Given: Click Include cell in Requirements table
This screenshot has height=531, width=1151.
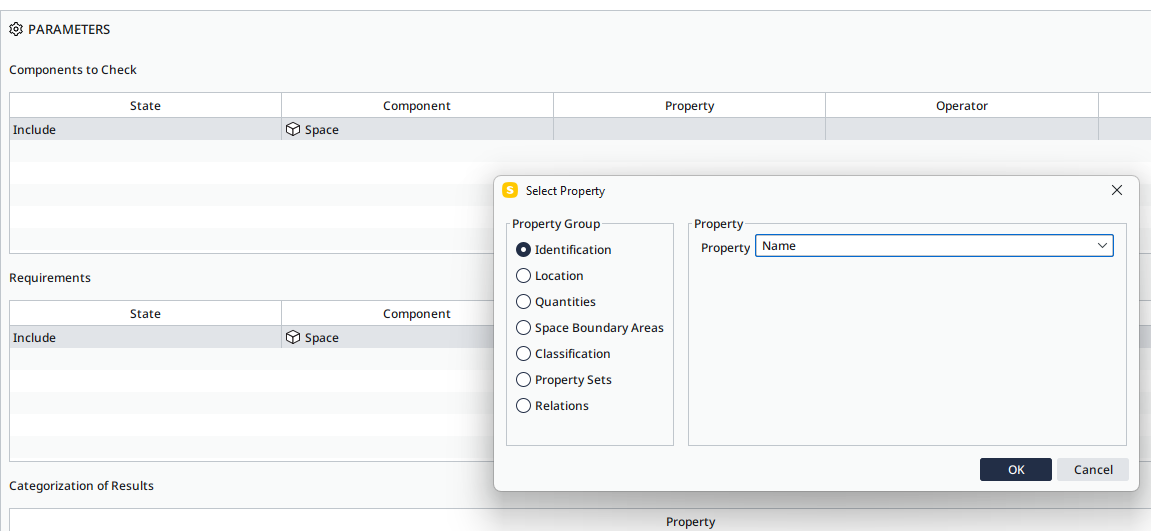Looking at the screenshot, I should point(145,337).
